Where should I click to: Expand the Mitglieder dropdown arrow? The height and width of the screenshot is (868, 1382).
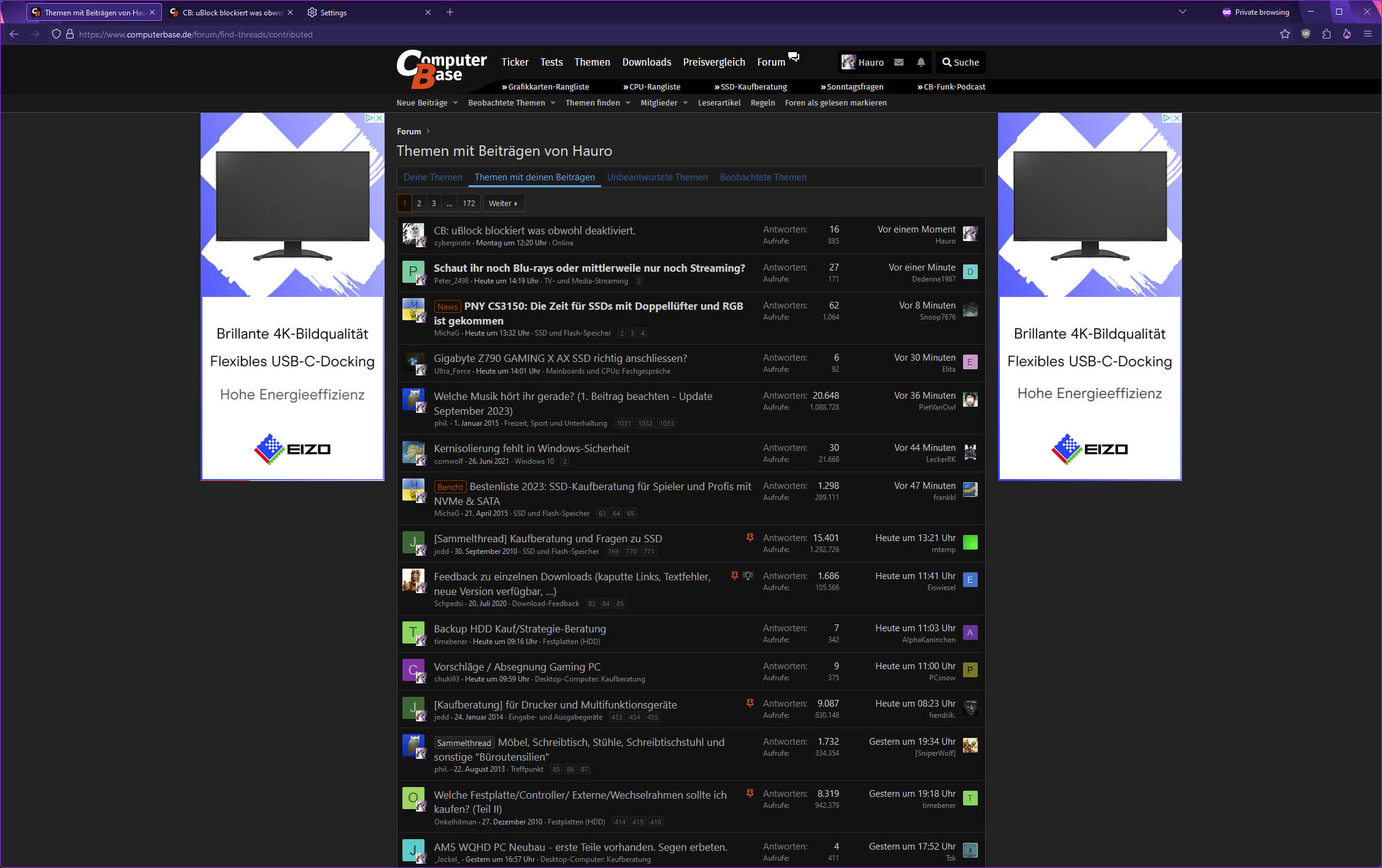click(x=685, y=103)
